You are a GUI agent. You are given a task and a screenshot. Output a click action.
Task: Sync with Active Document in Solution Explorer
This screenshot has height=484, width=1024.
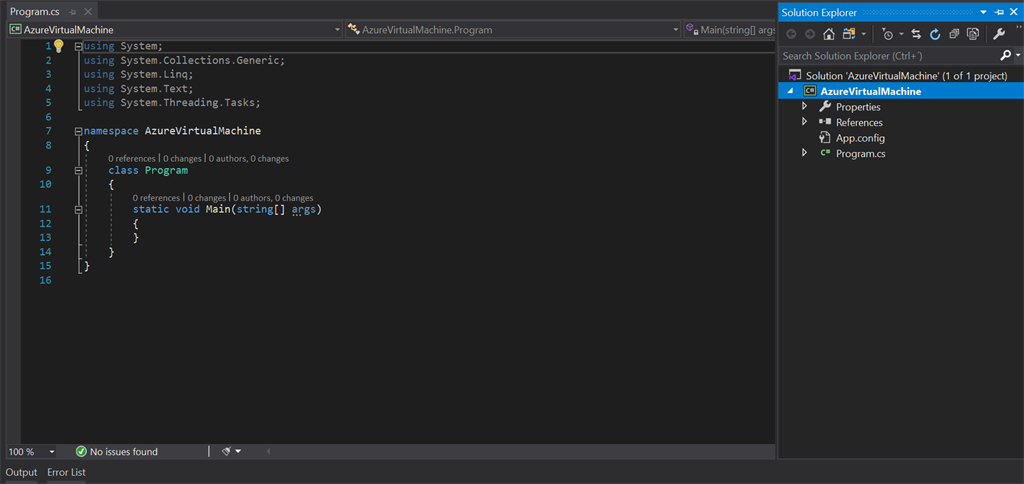[x=916, y=34]
